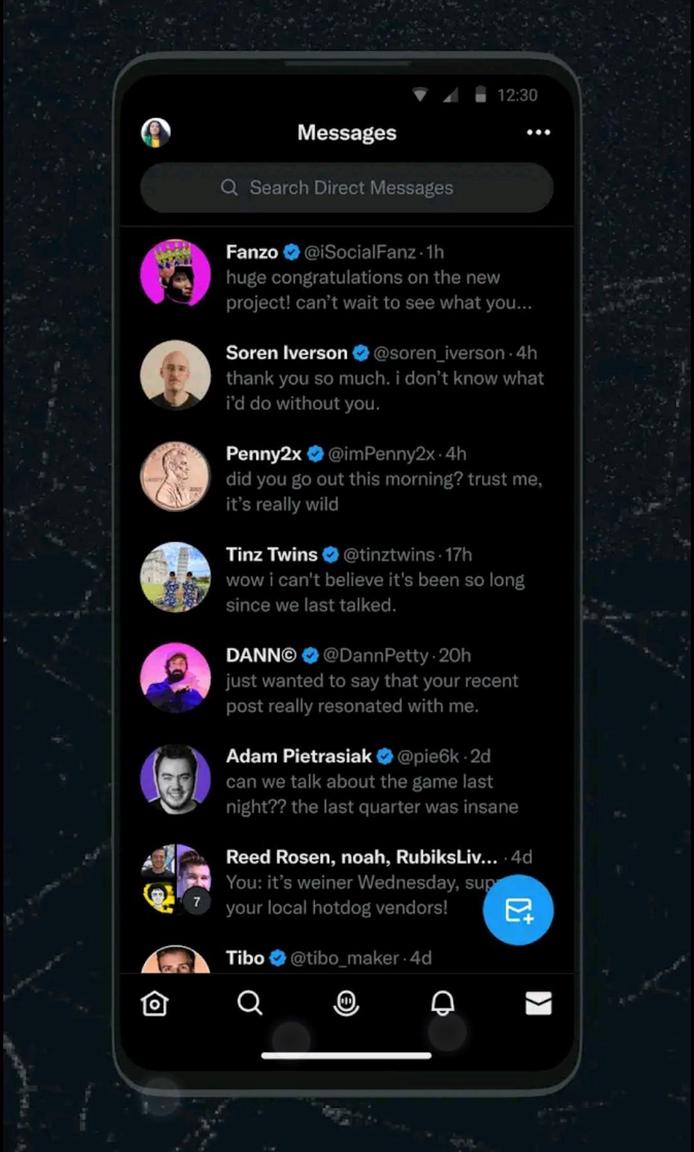Screen dimensions: 694x1152
Task: Tap the search magnifier inside the search bar
Action: tap(228, 188)
